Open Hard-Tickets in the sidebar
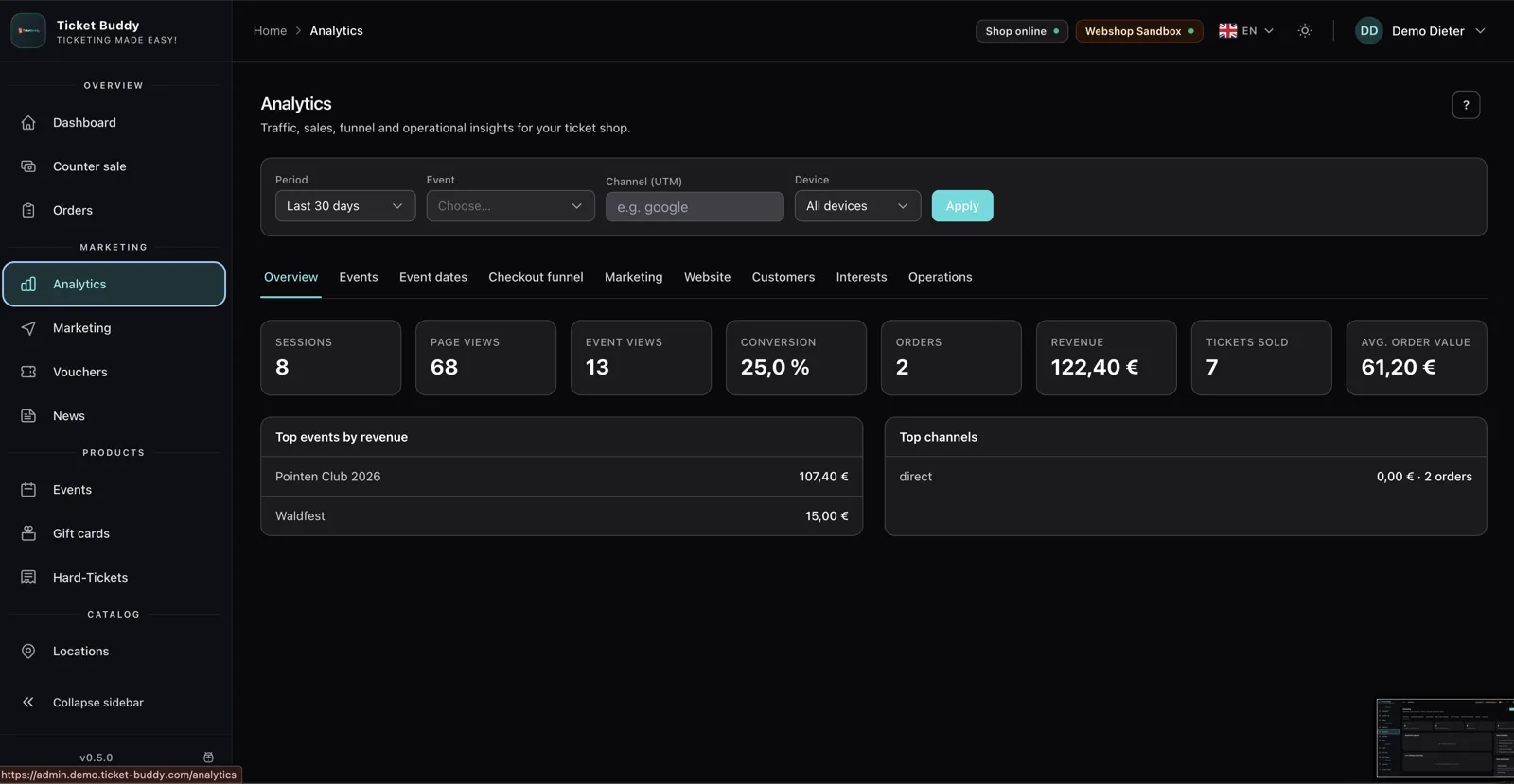This screenshot has width=1514, height=784. [x=114, y=577]
